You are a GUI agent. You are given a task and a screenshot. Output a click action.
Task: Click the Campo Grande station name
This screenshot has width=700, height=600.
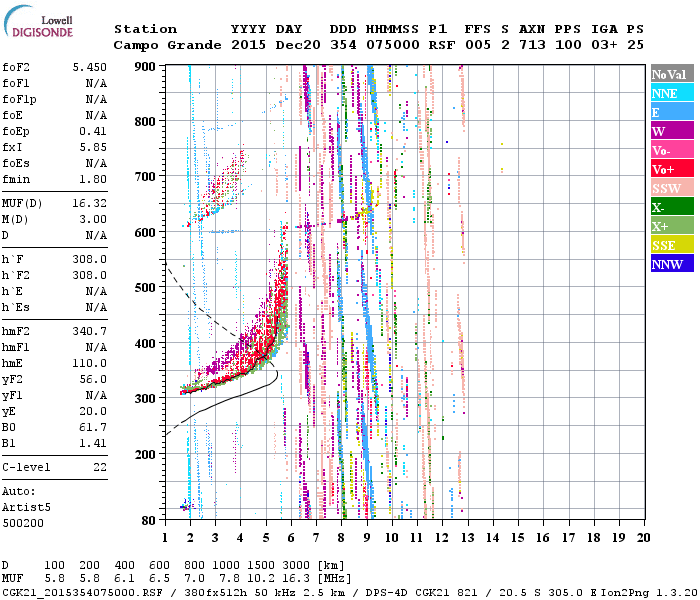pos(167,45)
